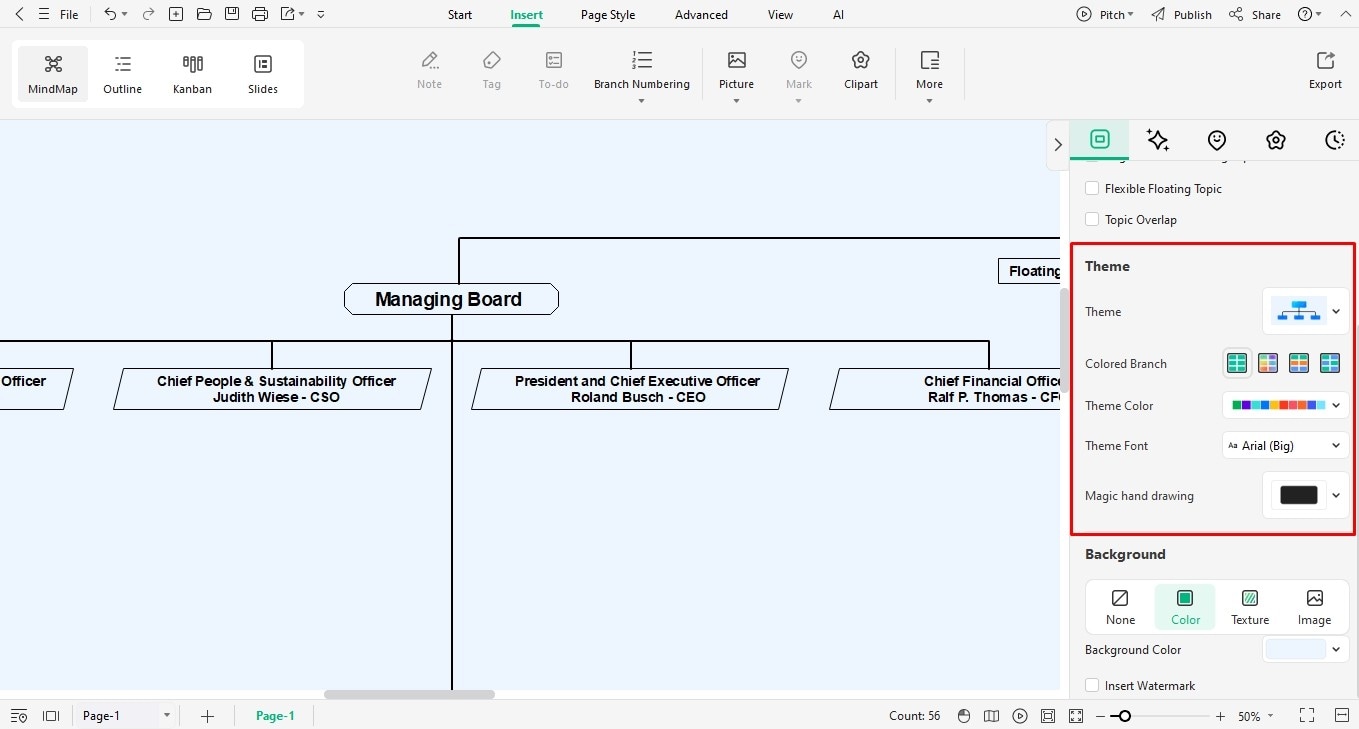1359x729 pixels.
Task: Insert a To-do item
Action: [x=553, y=70]
